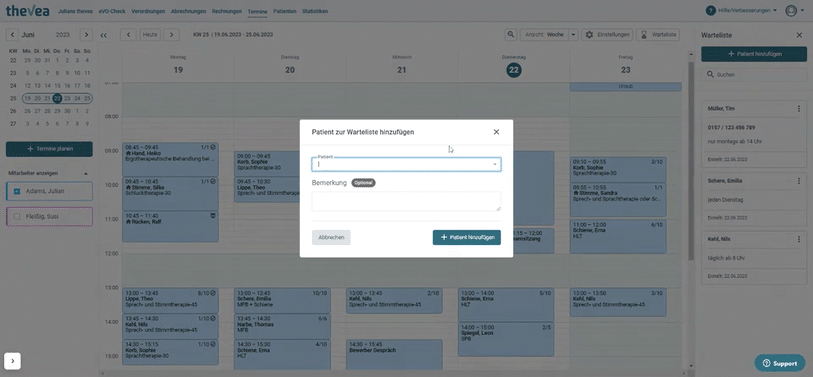Click the theVea logo
This screenshot has width=813, height=377.
coord(27,10)
